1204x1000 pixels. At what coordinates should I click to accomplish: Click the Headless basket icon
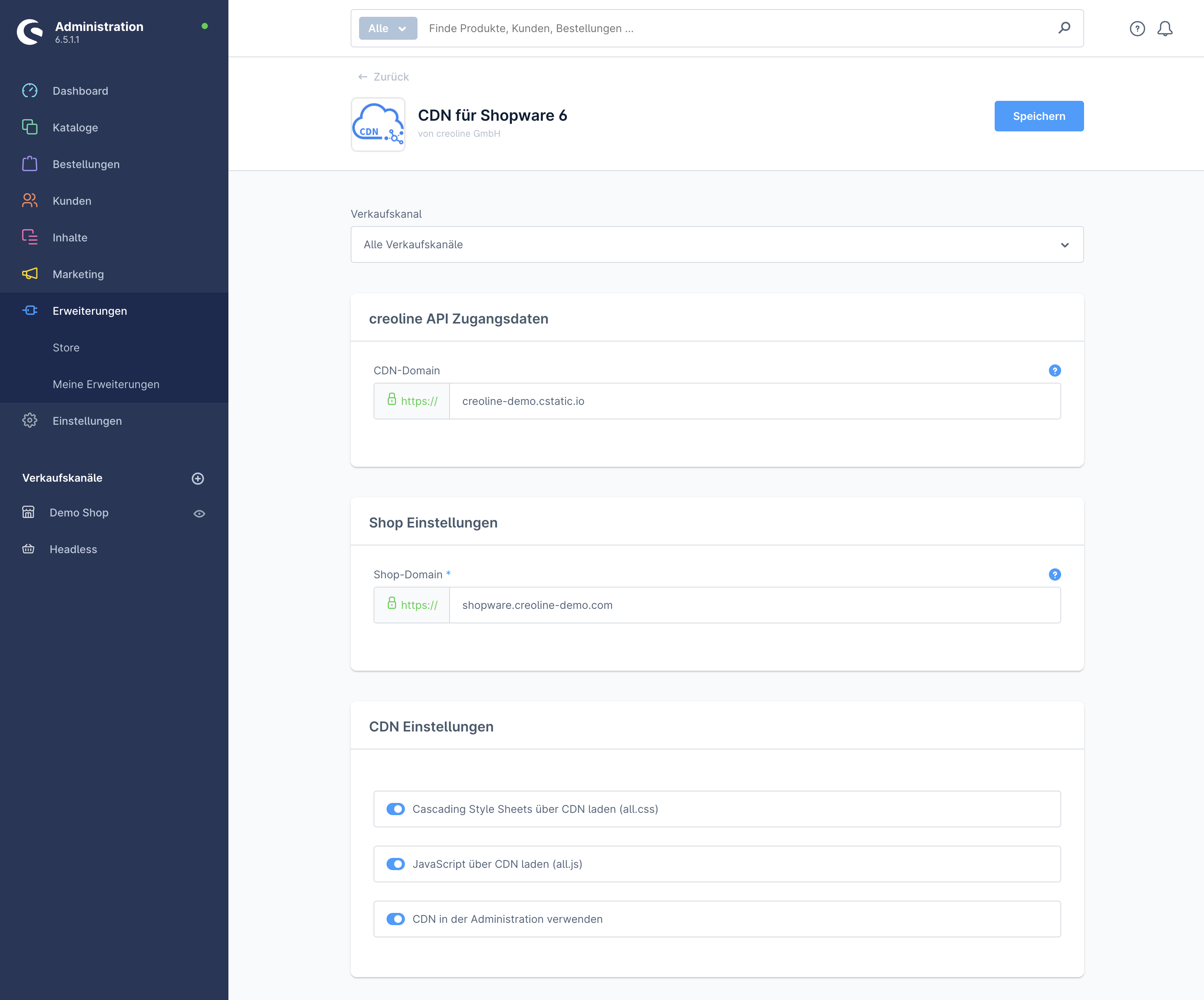point(28,549)
